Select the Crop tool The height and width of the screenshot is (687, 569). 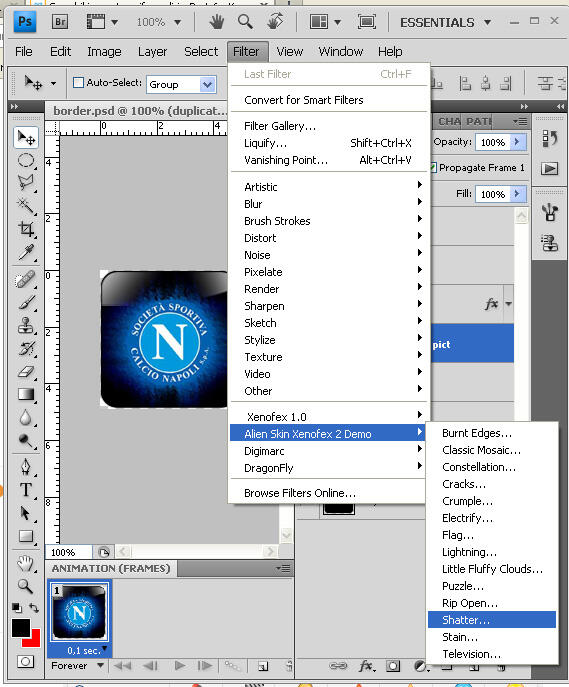coord(26,229)
